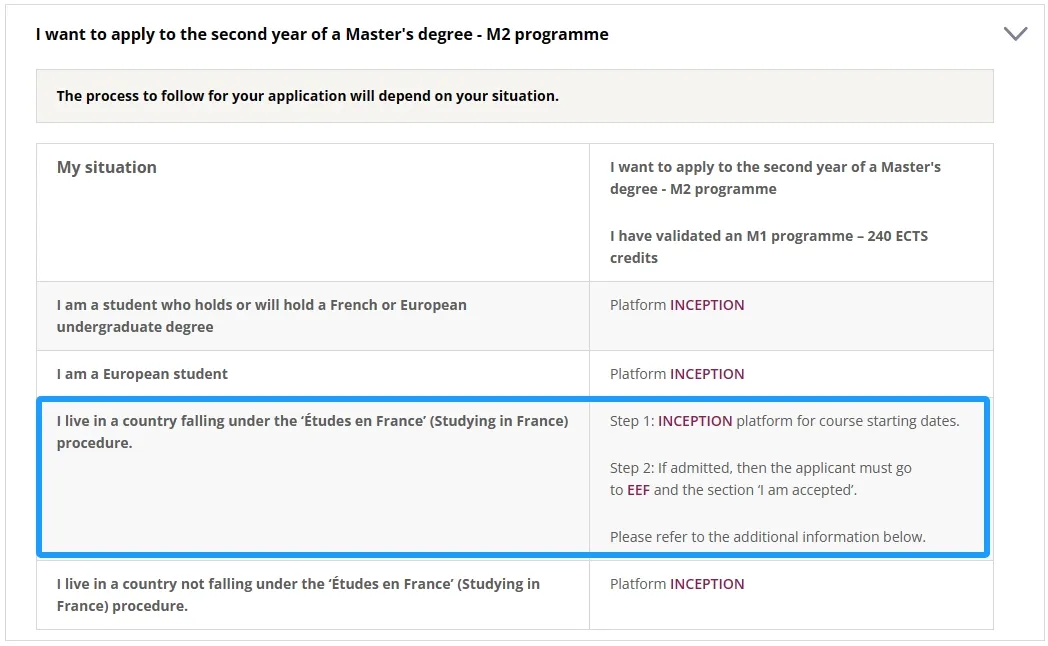Select the French or European undergraduate degree situation cell
The height and width of the screenshot is (646, 1048).
click(x=261, y=316)
